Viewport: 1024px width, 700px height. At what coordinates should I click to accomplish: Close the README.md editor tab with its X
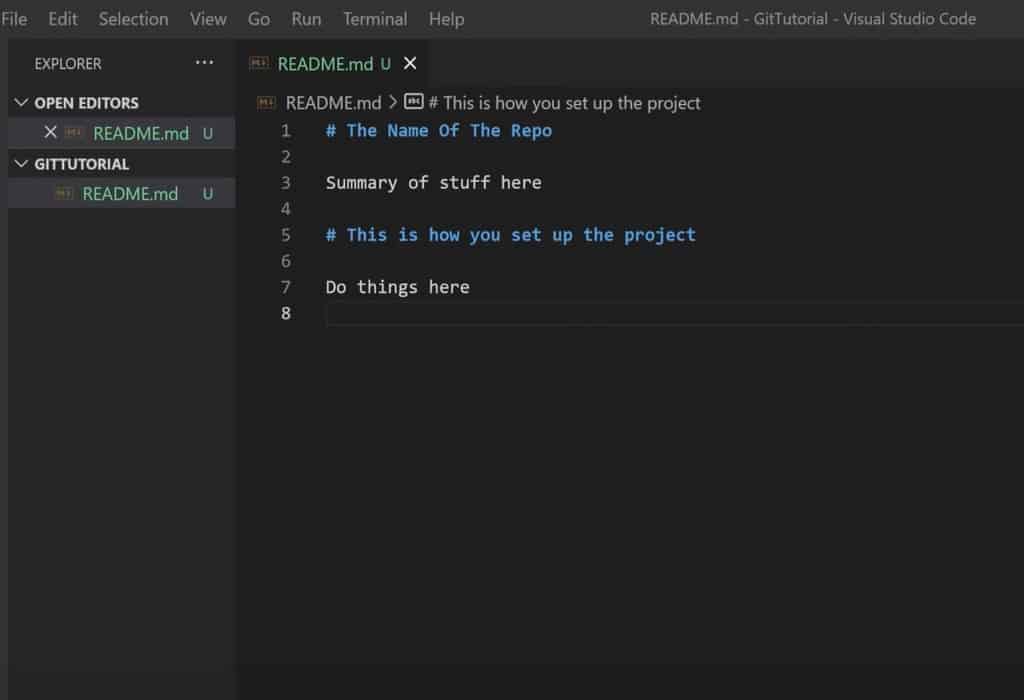409,63
